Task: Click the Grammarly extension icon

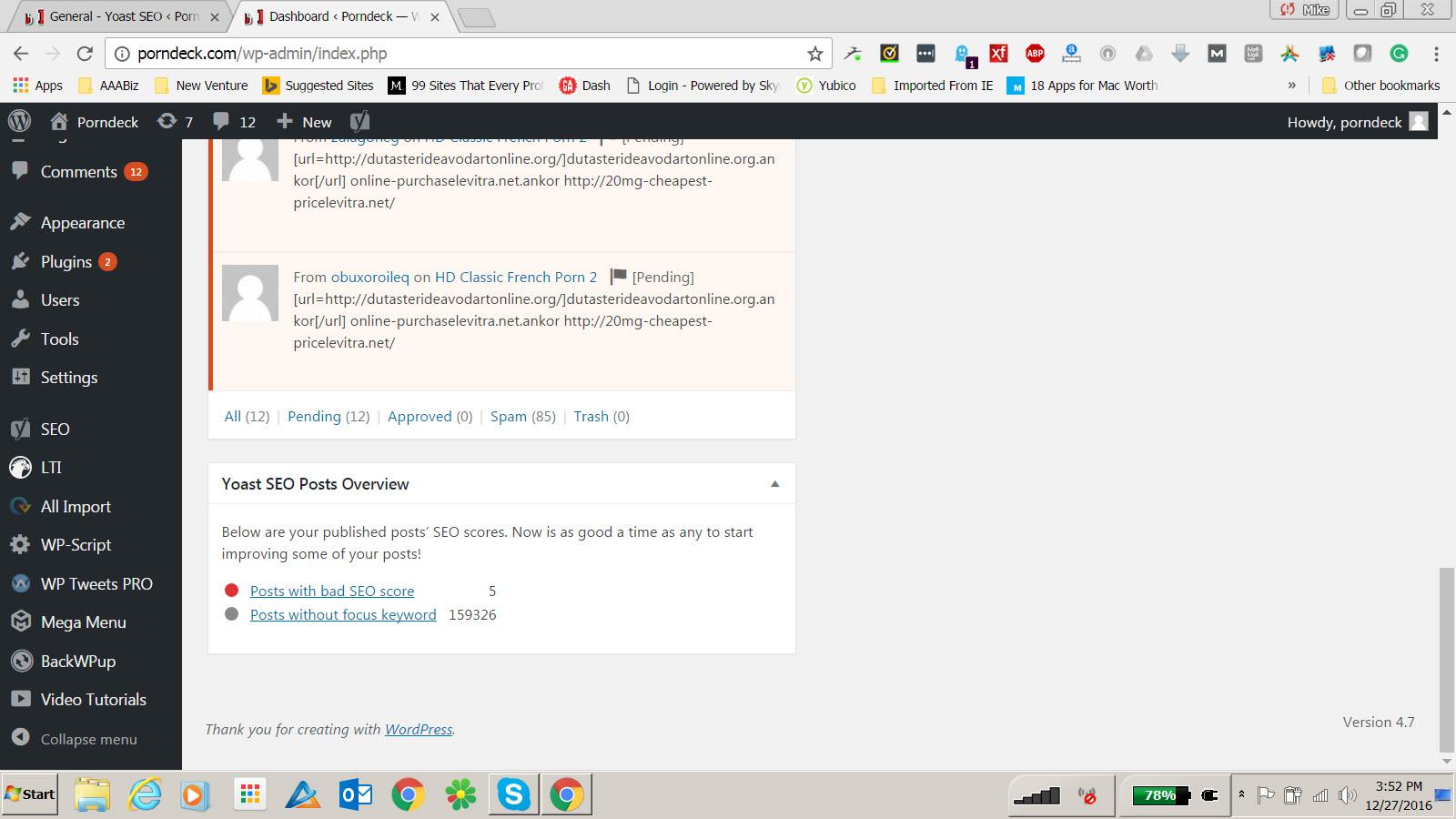Action: point(1399,54)
